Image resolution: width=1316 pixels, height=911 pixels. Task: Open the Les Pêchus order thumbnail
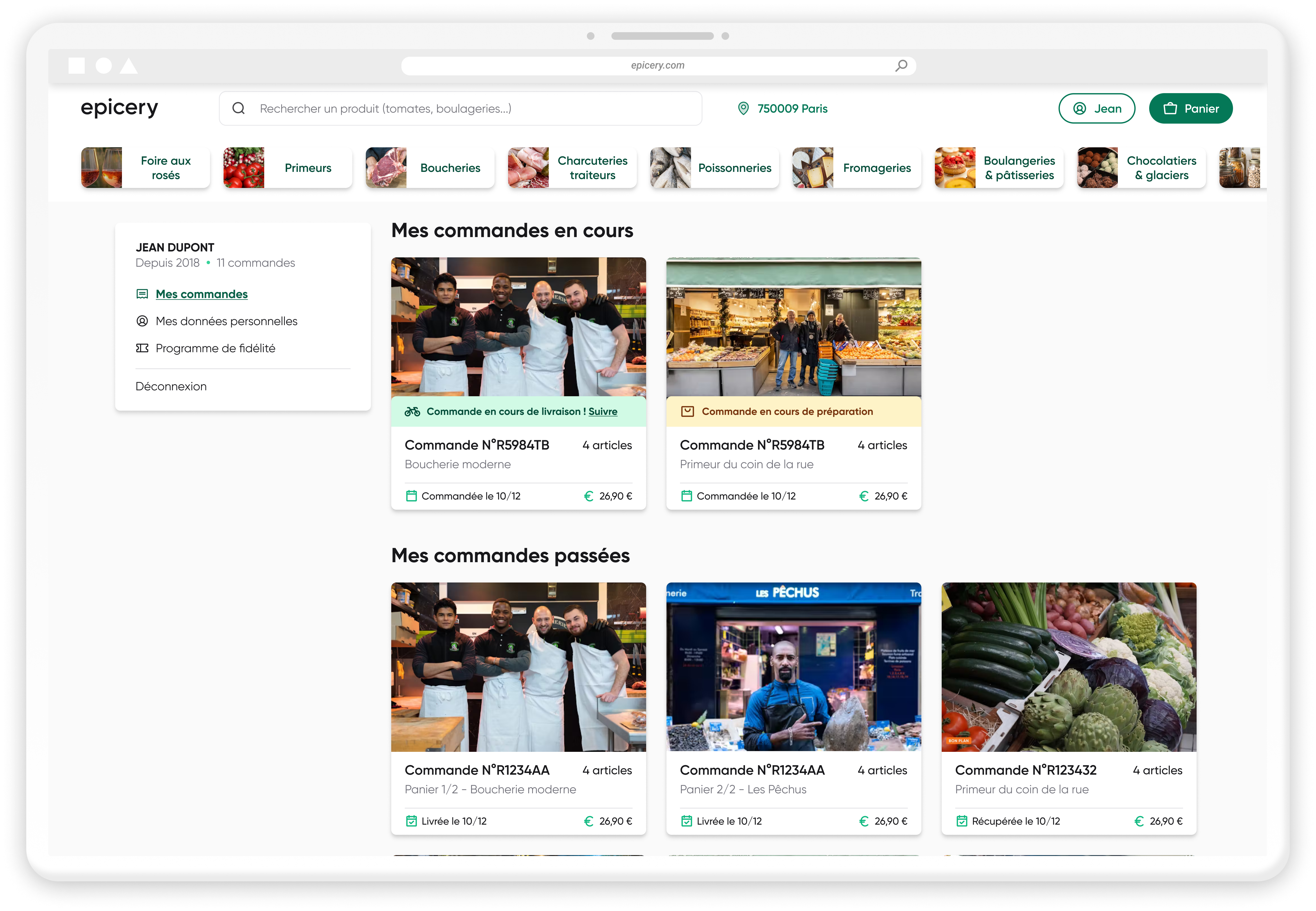click(793, 667)
